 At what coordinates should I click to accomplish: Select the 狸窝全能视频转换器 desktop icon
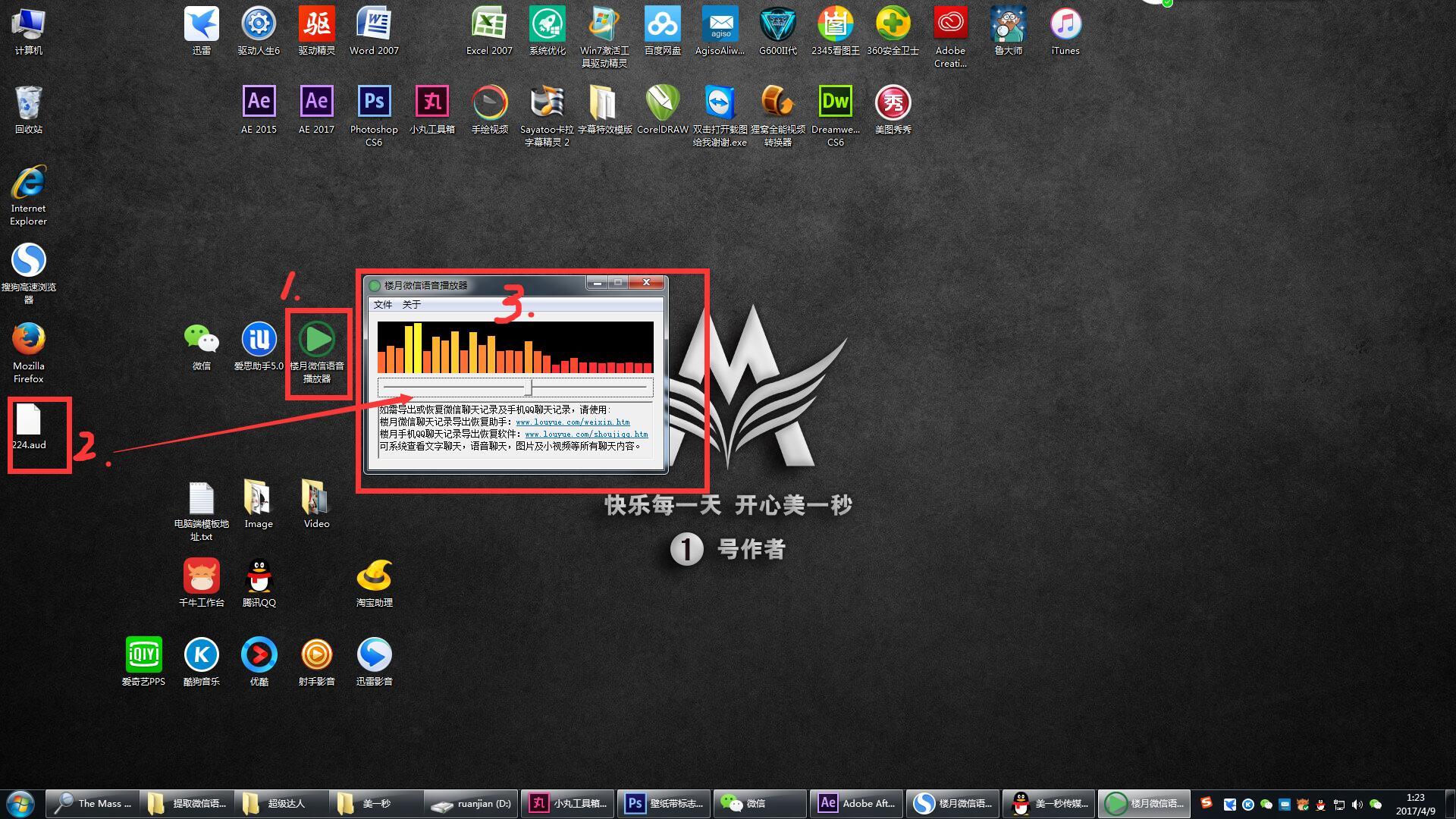coord(777,116)
